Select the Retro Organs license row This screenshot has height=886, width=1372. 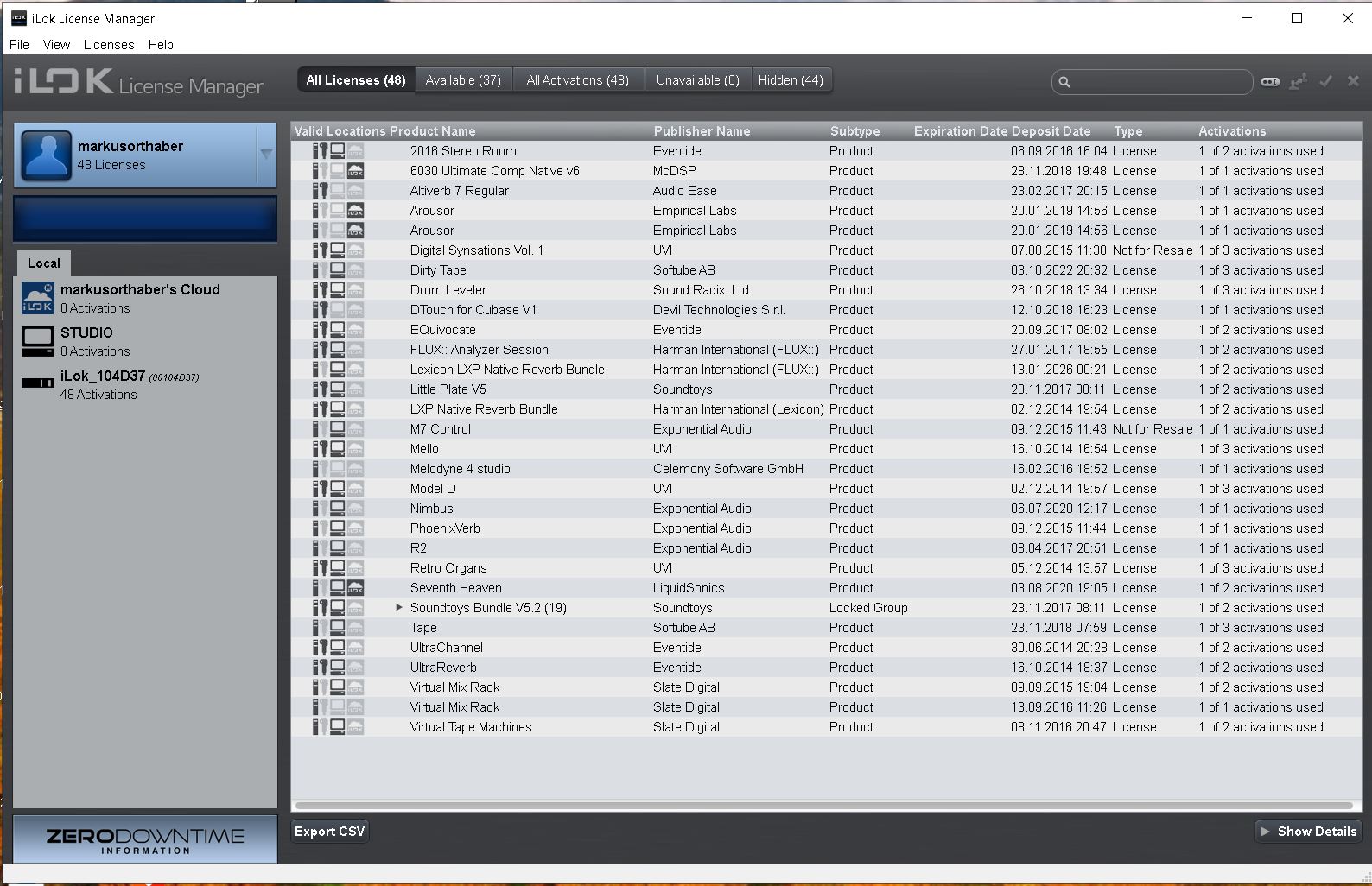(x=827, y=568)
